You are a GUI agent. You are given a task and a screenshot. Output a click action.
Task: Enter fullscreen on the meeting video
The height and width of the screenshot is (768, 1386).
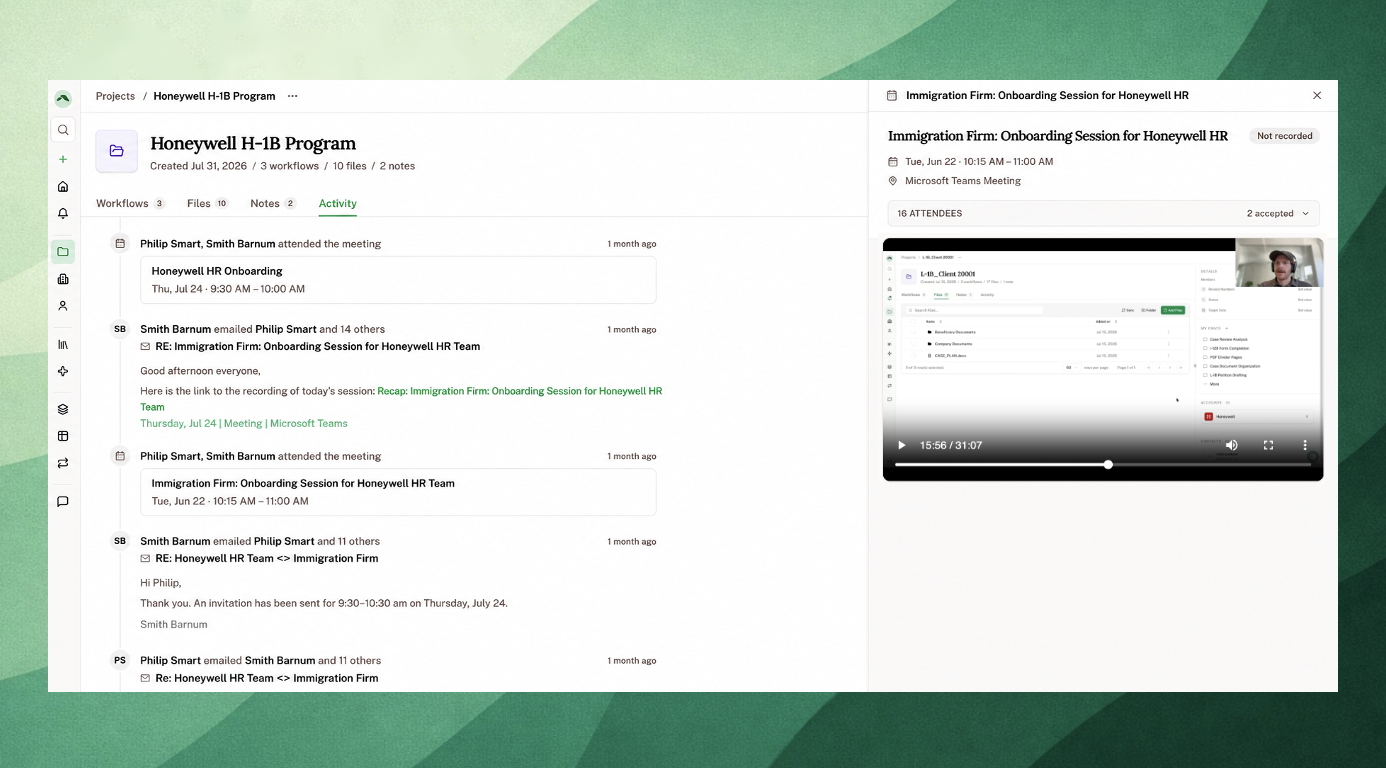coord(1268,445)
